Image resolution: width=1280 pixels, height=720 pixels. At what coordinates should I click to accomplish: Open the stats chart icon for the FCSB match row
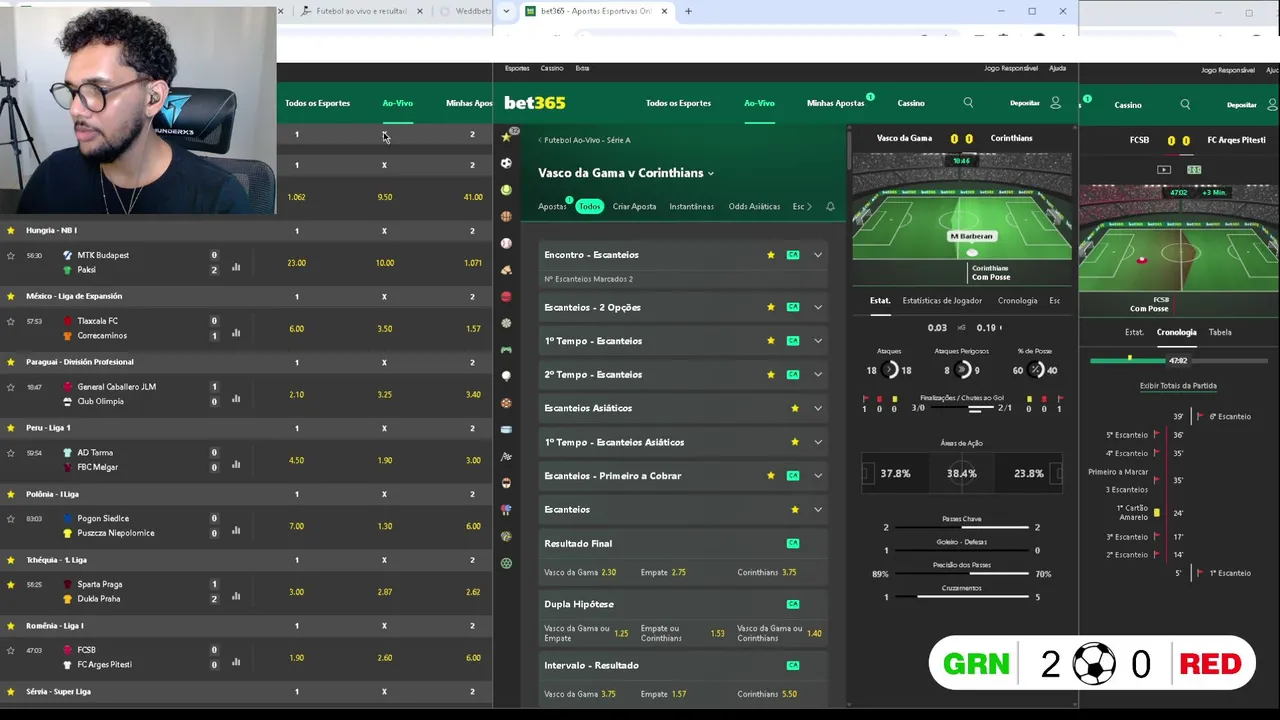tap(236, 661)
